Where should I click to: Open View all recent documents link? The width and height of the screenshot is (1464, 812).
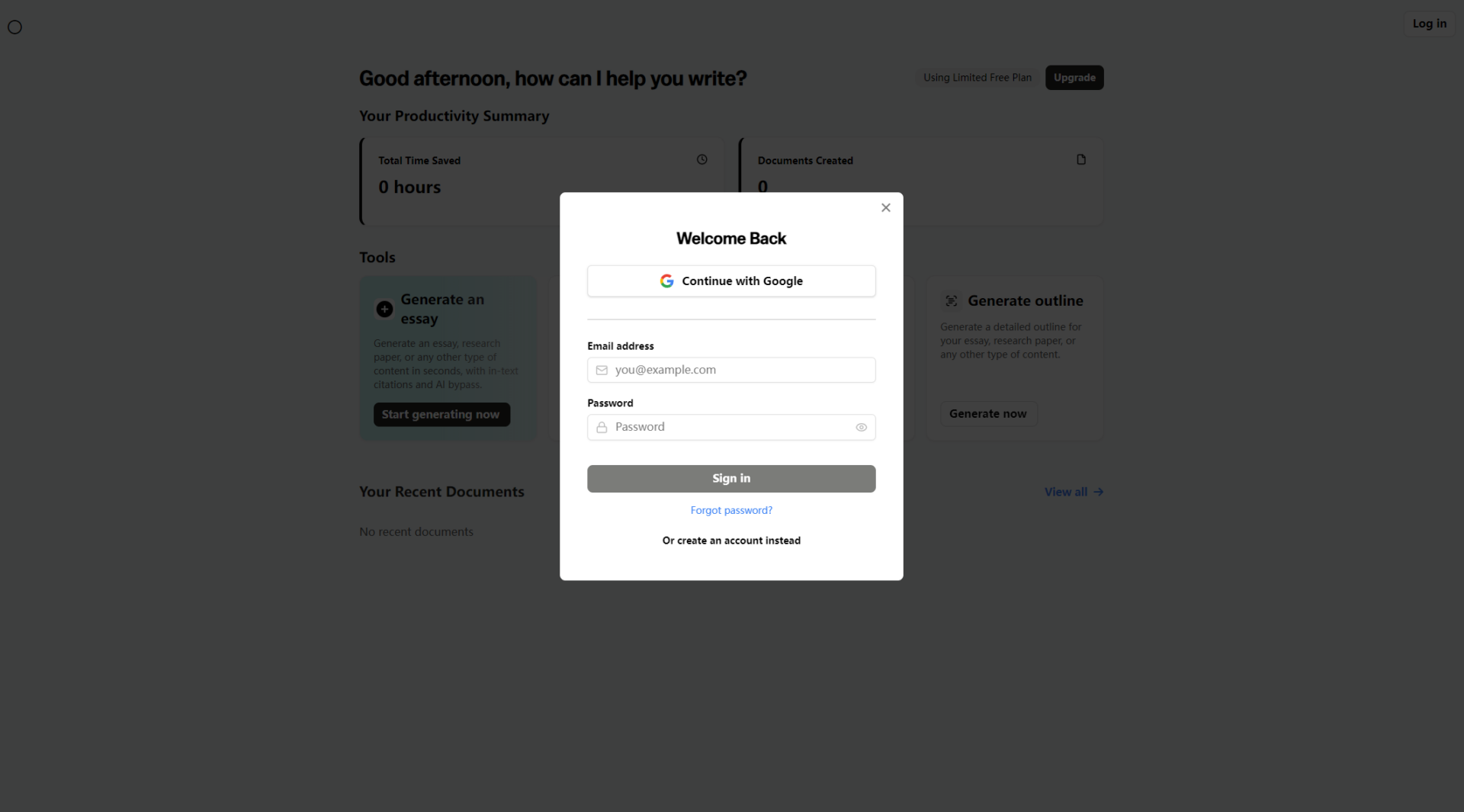tap(1073, 493)
